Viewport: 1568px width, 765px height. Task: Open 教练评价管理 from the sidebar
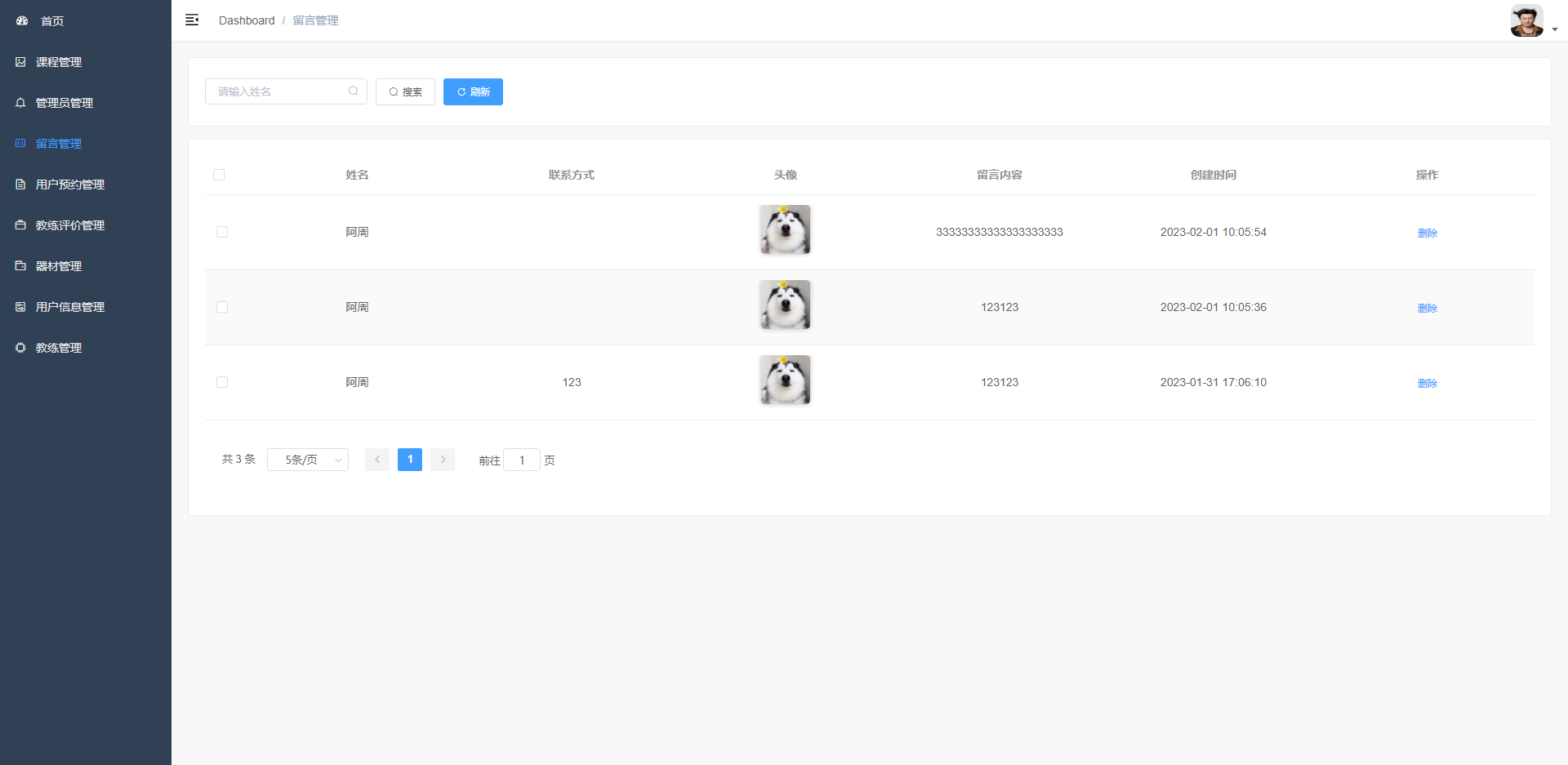tap(70, 225)
